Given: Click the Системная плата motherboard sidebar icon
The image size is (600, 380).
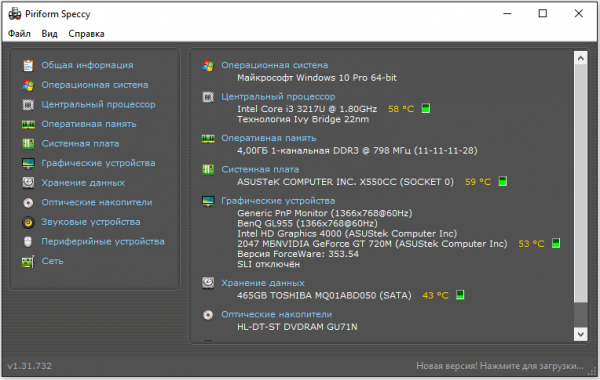Looking at the screenshot, I should pos(28,144).
